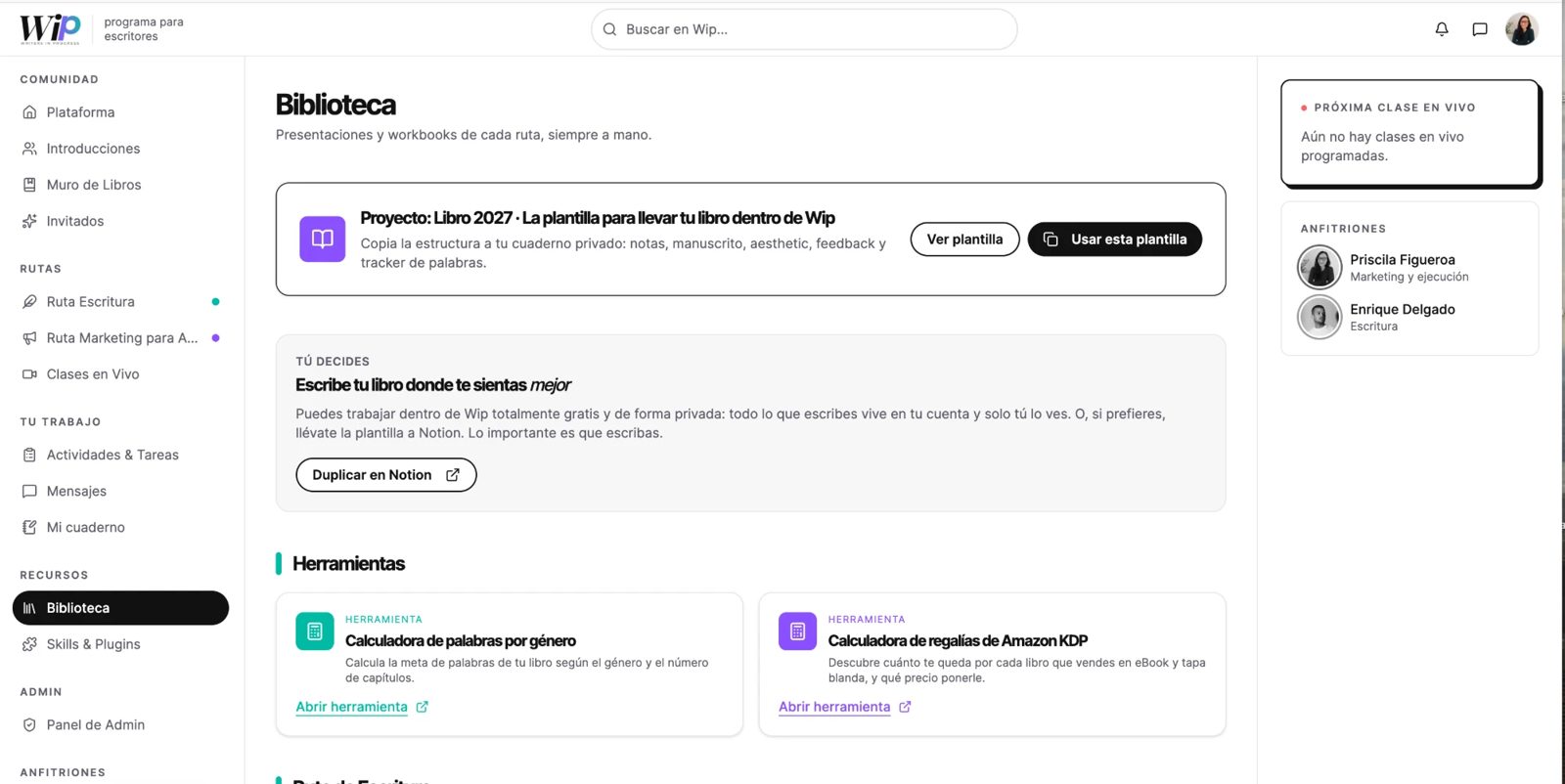Click the Wip logo
This screenshot has height=784, width=1565.
click(x=50, y=29)
